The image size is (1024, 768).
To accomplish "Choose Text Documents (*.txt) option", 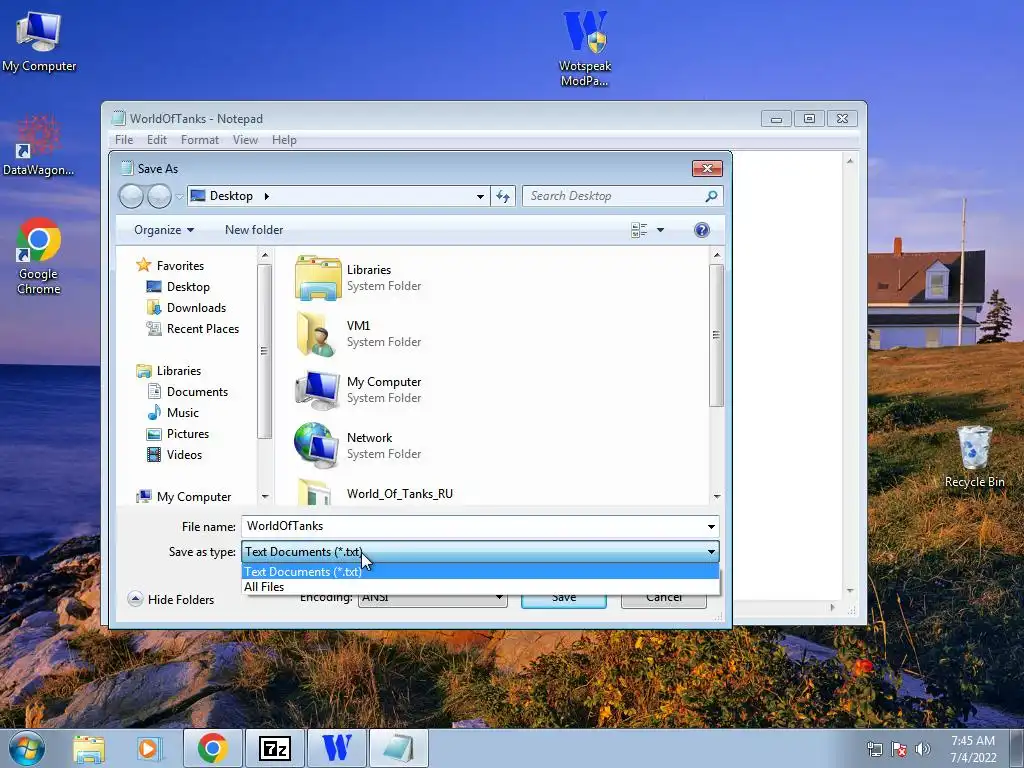I will click(480, 571).
